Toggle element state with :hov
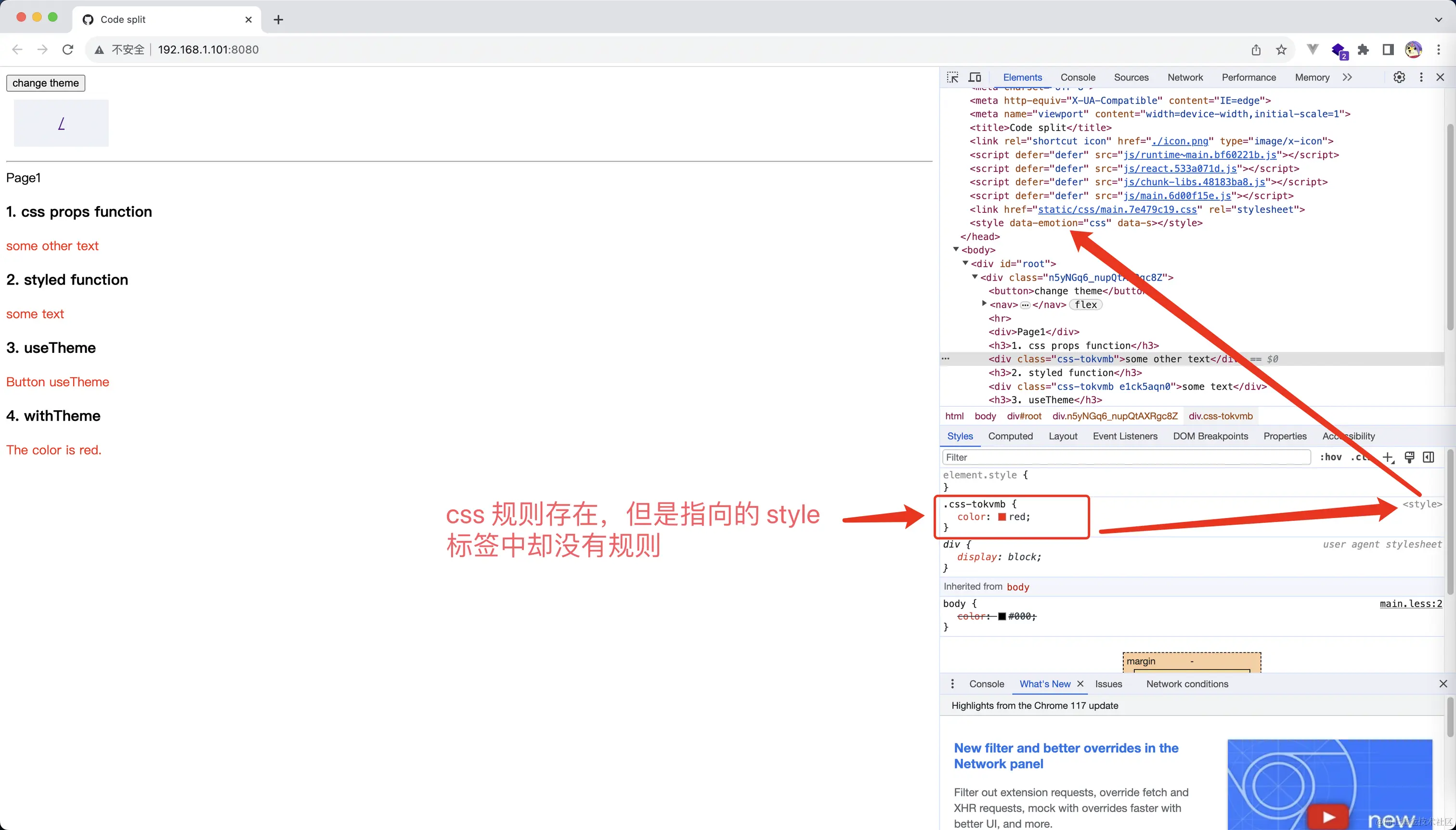This screenshot has height=830, width=1456. point(1332,457)
